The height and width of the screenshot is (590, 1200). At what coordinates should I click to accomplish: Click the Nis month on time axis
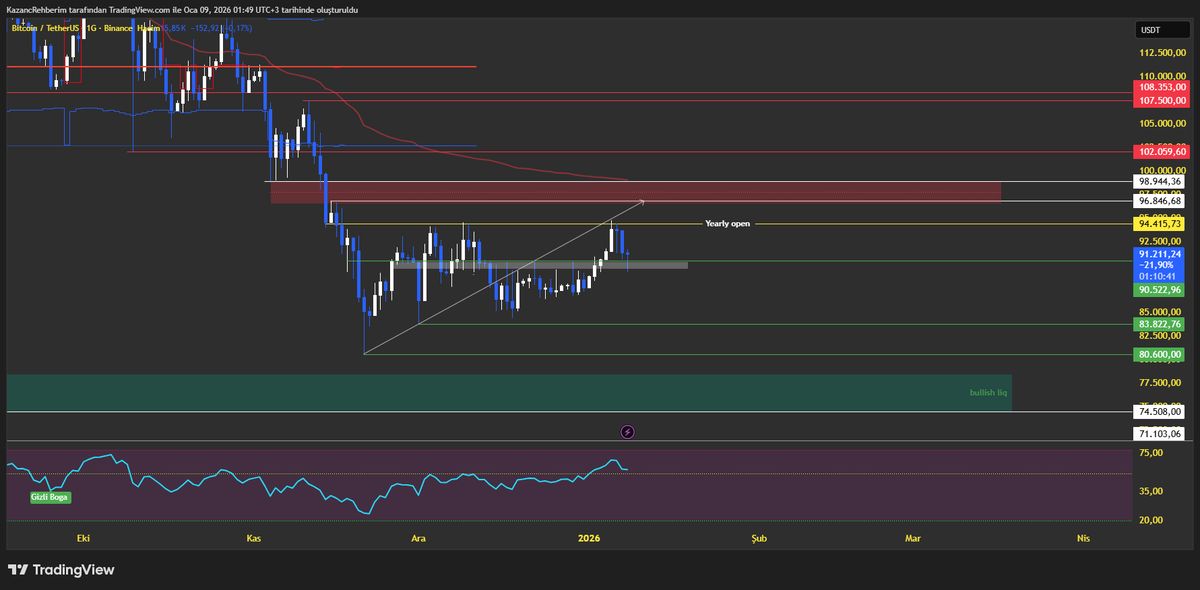[1083, 538]
